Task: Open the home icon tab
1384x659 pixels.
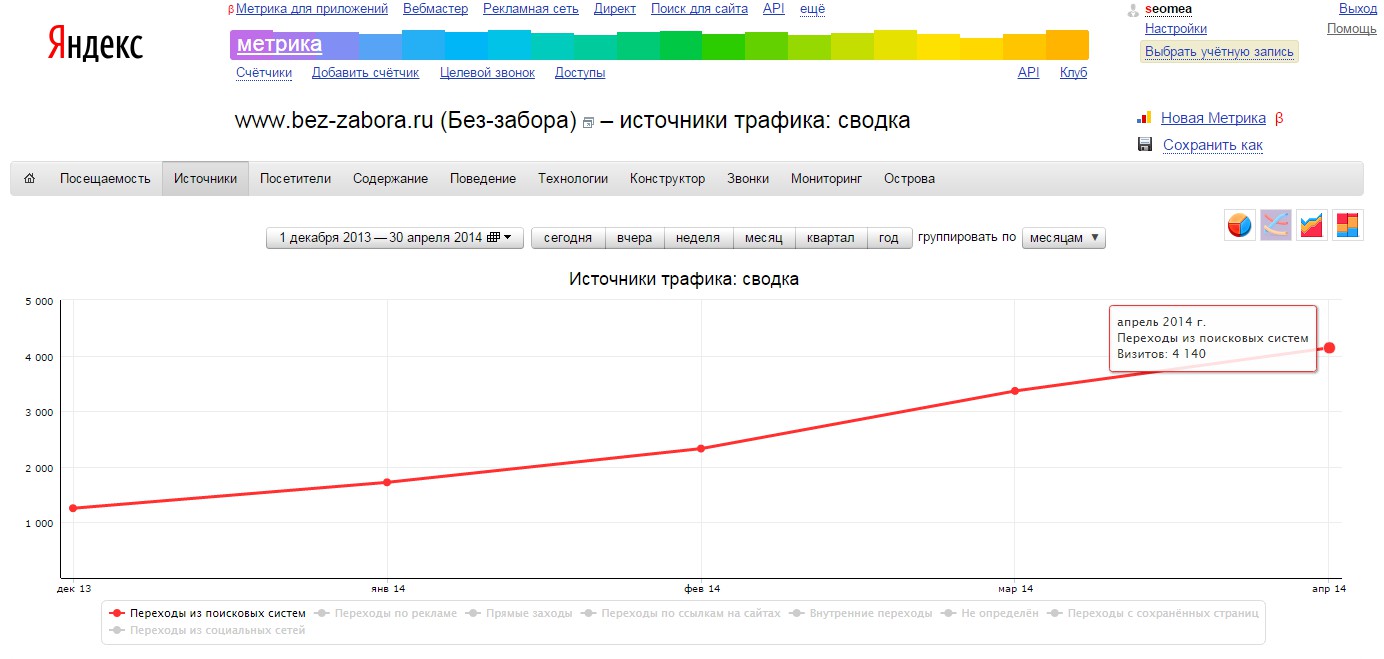Action: (29, 179)
